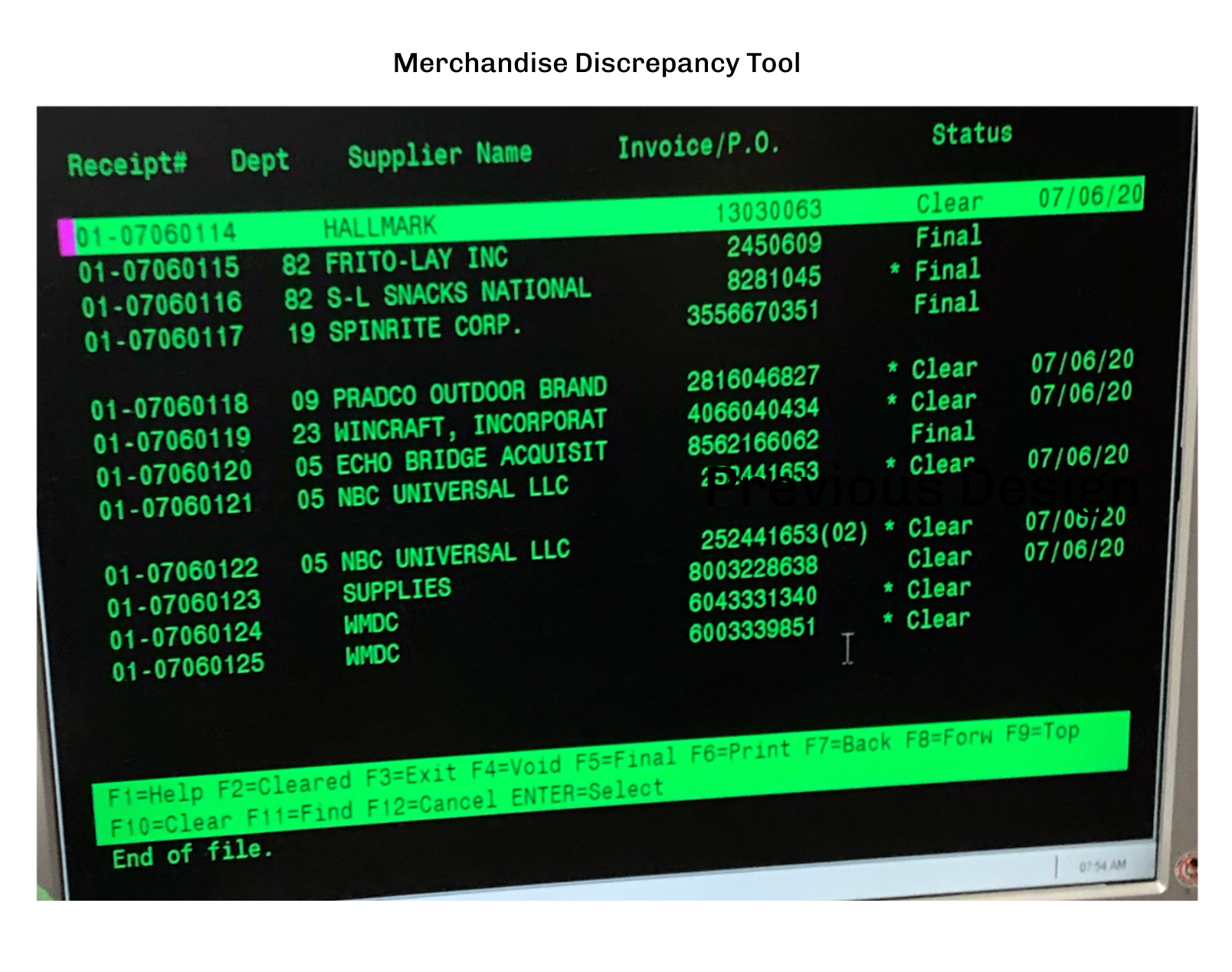
Task: Select receipt 01-07060115 row
Action: point(530,253)
